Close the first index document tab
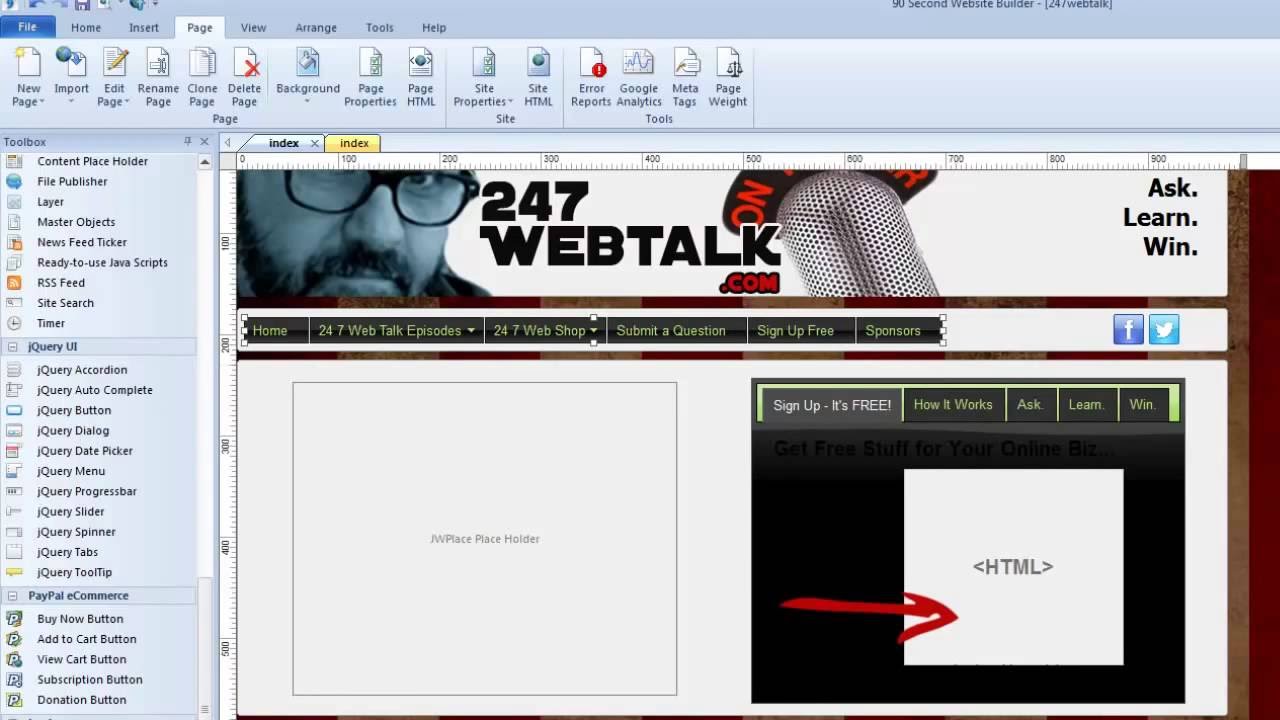Image resolution: width=1280 pixels, height=720 pixels. pos(314,143)
